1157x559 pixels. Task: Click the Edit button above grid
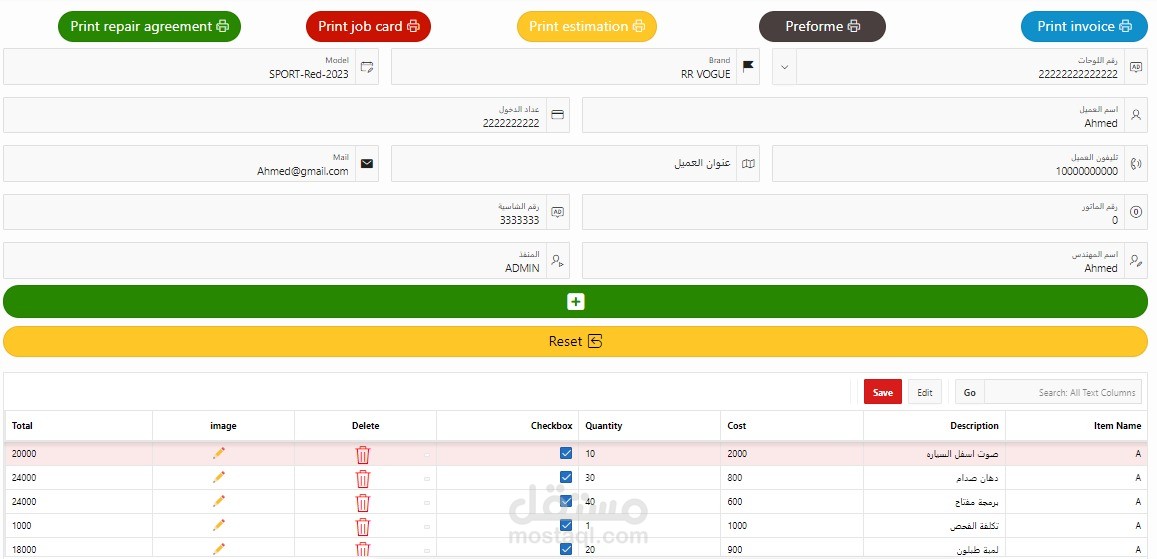pyautogui.click(x=925, y=392)
